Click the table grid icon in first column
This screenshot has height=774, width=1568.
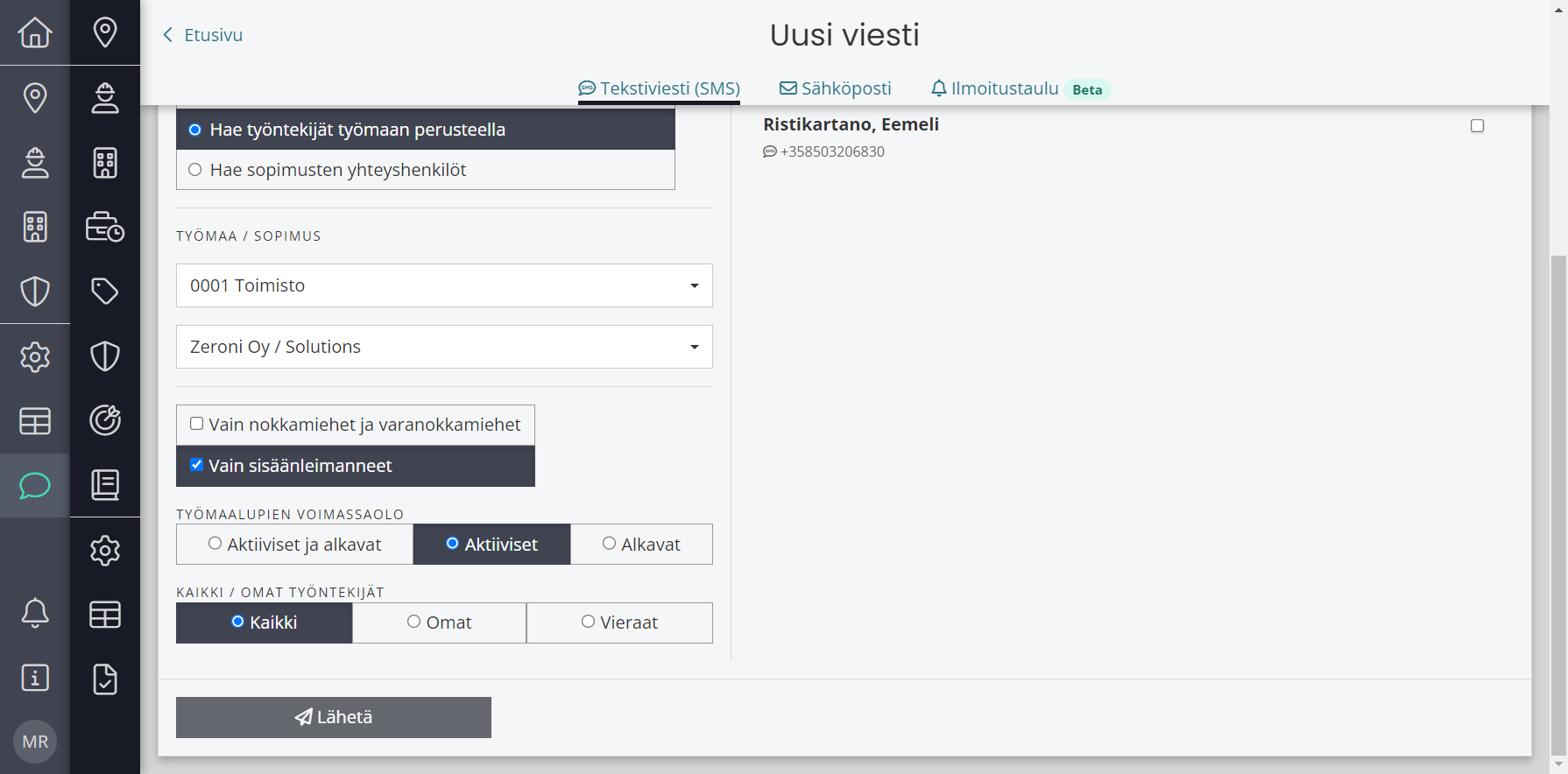(35, 421)
